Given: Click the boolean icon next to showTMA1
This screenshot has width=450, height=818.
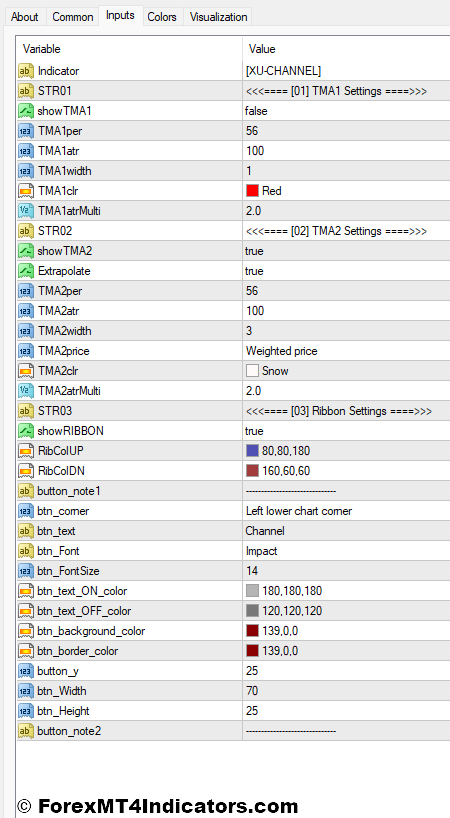Looking at the screenshot, I should 26,111.
